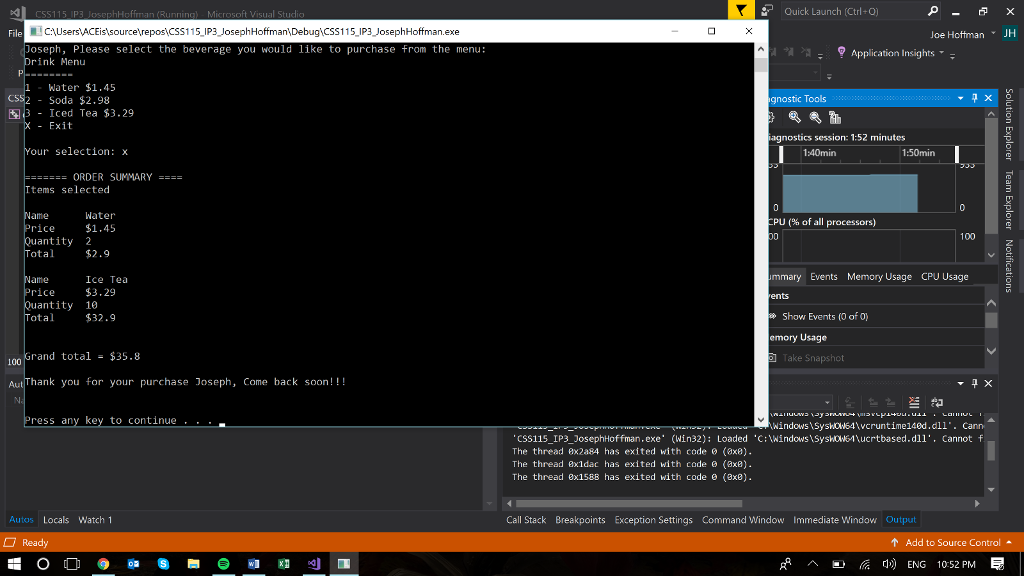Open Exception Settings tab
Screen dimensions: 1024x576
click(x=653, y=520)
